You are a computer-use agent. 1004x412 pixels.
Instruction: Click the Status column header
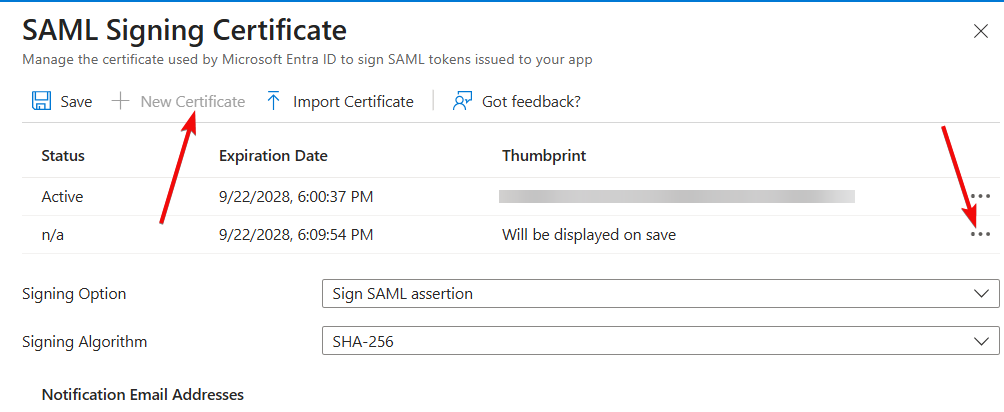[x=63, y=156]
